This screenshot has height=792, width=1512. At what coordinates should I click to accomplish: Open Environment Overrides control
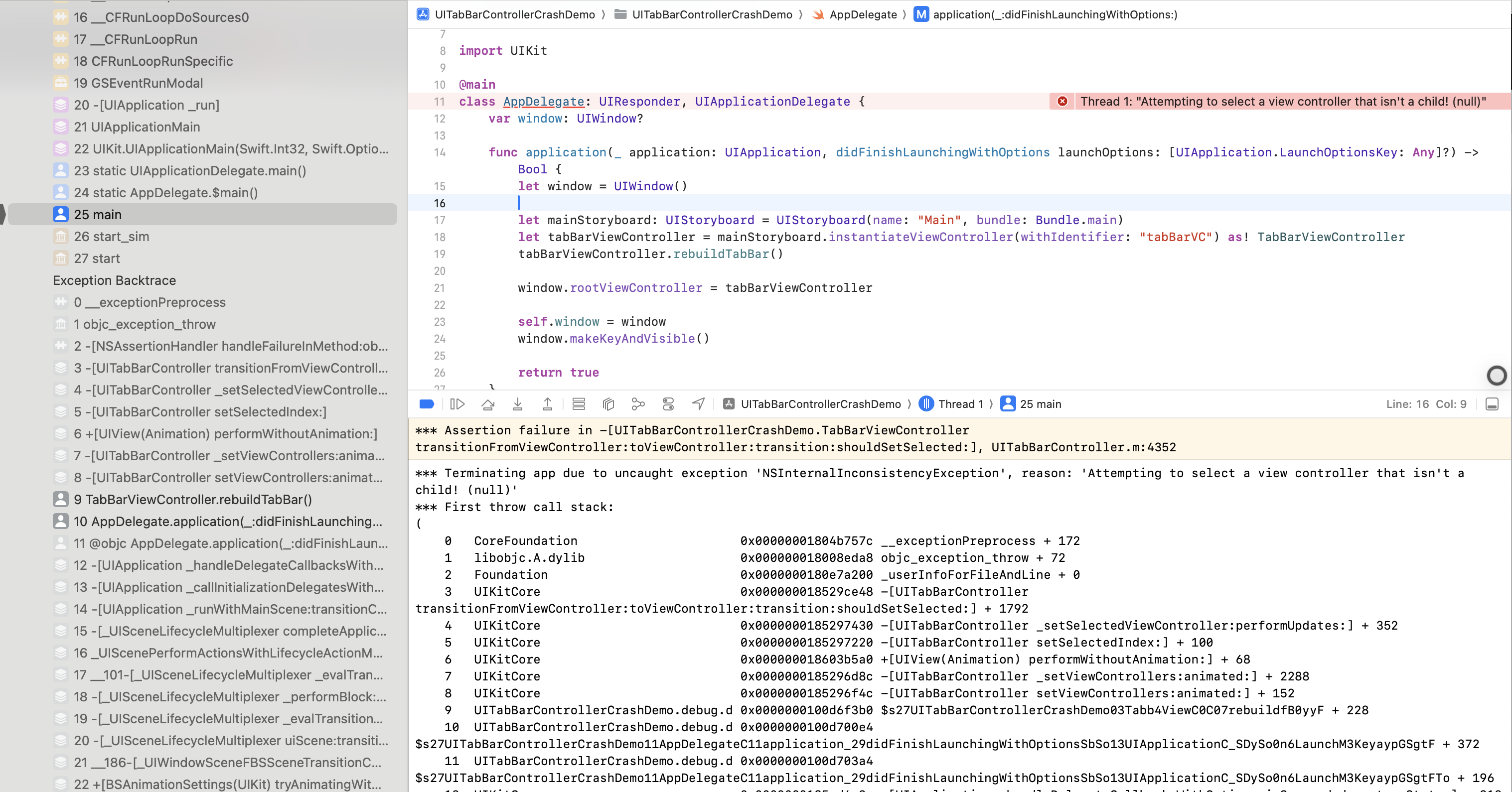pos(668,403)
